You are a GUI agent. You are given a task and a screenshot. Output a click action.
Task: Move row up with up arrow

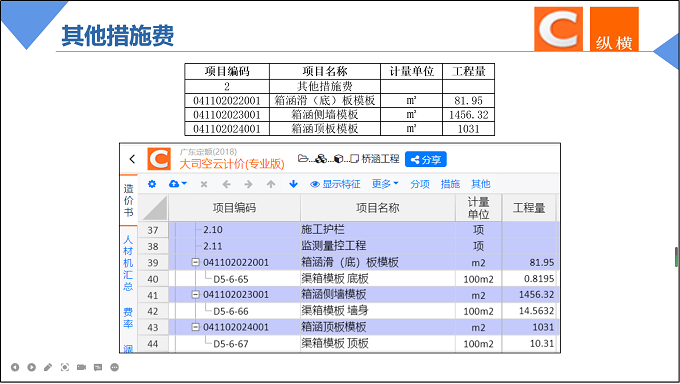pyautogui.click(x=271, y=184)
